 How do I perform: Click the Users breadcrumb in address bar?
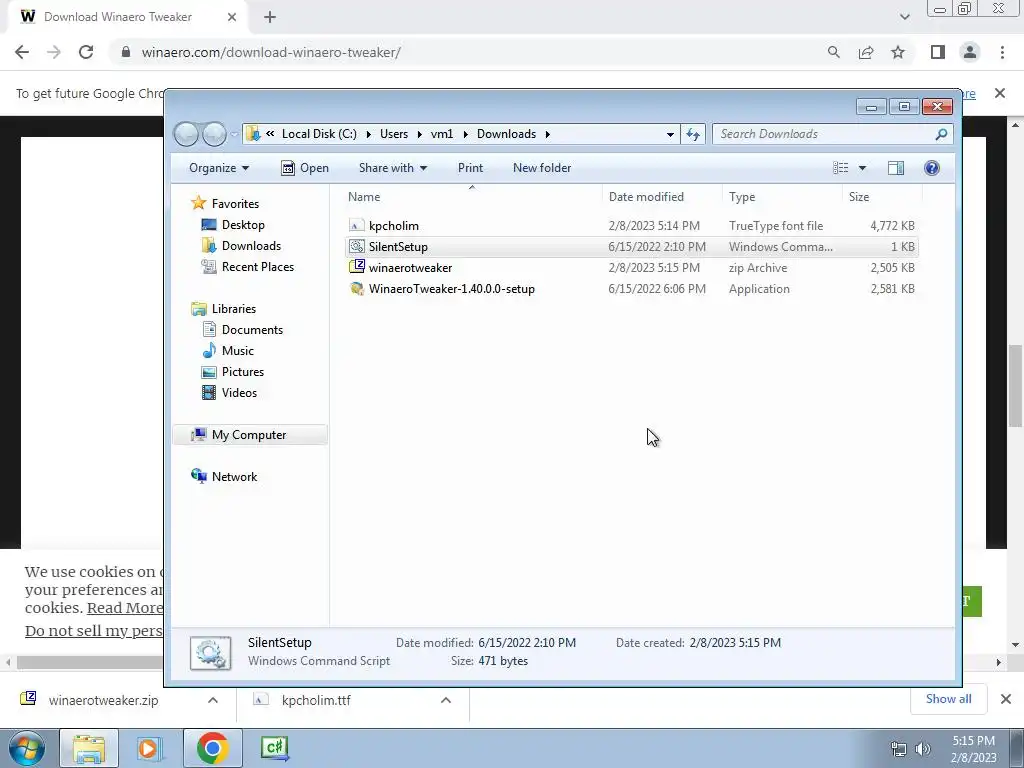[x=394, y=134]
